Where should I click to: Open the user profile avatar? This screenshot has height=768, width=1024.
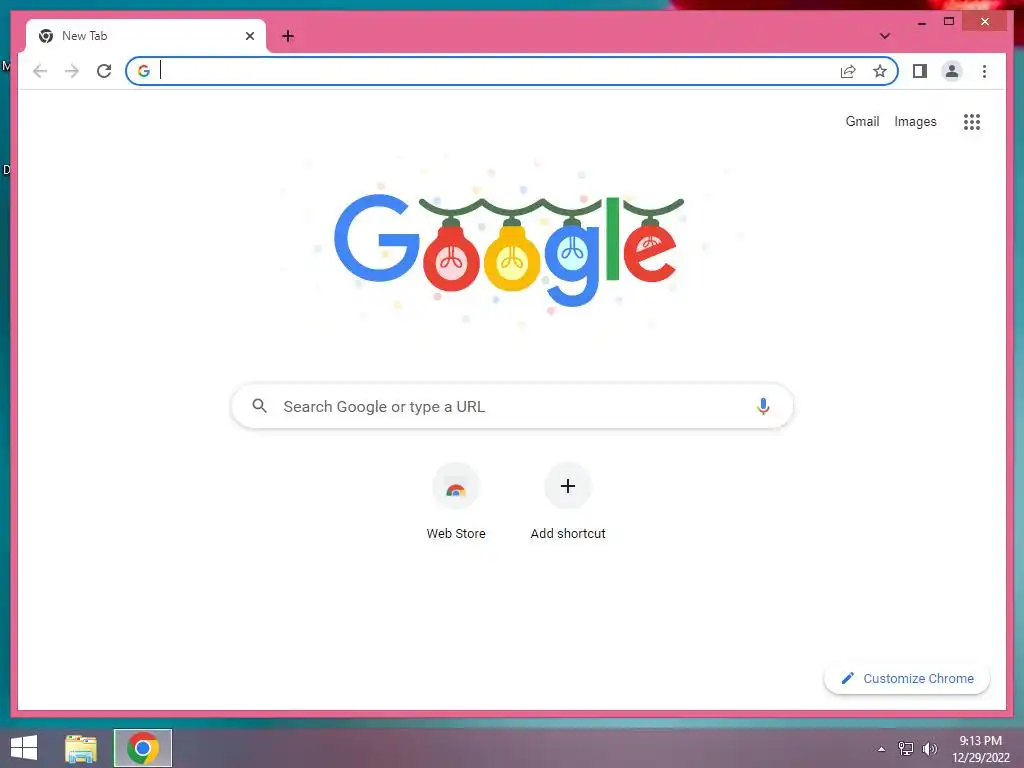[x=952, y=71]
